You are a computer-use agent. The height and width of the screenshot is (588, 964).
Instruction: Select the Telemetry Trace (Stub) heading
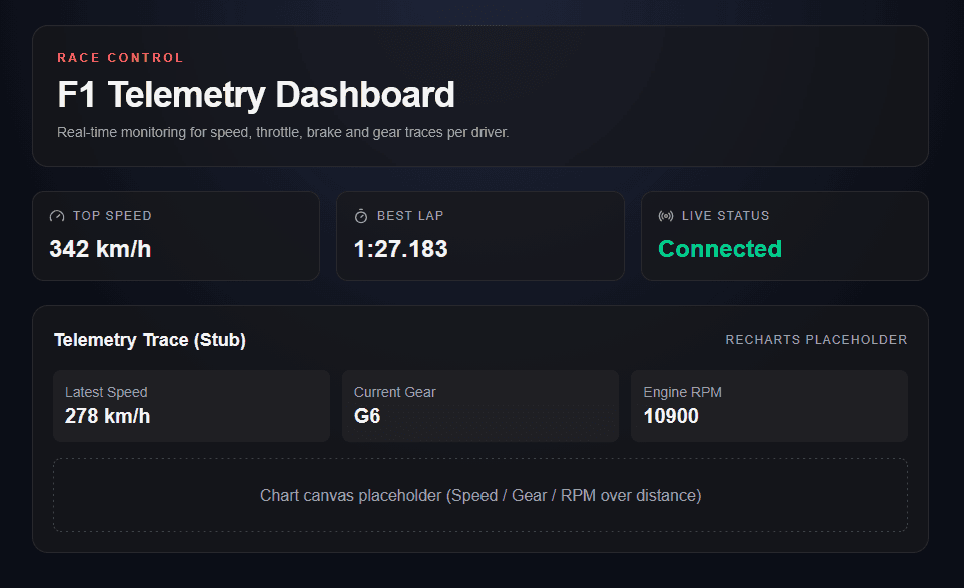pyautogui.click(x=150, y=339)
